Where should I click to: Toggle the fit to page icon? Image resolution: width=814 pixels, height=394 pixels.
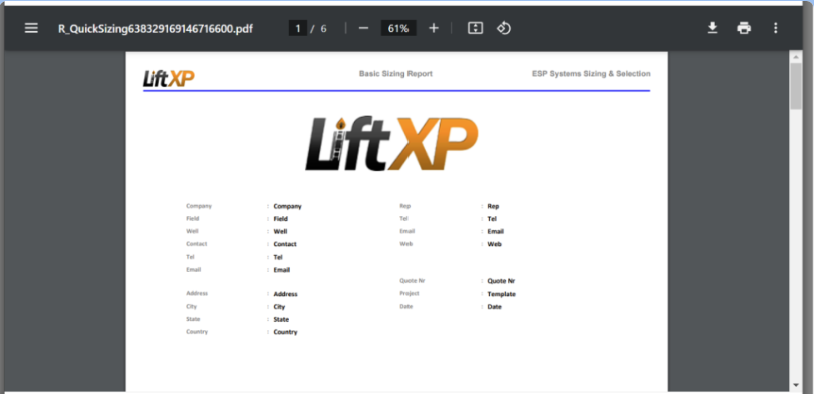(x=475, y=28)
